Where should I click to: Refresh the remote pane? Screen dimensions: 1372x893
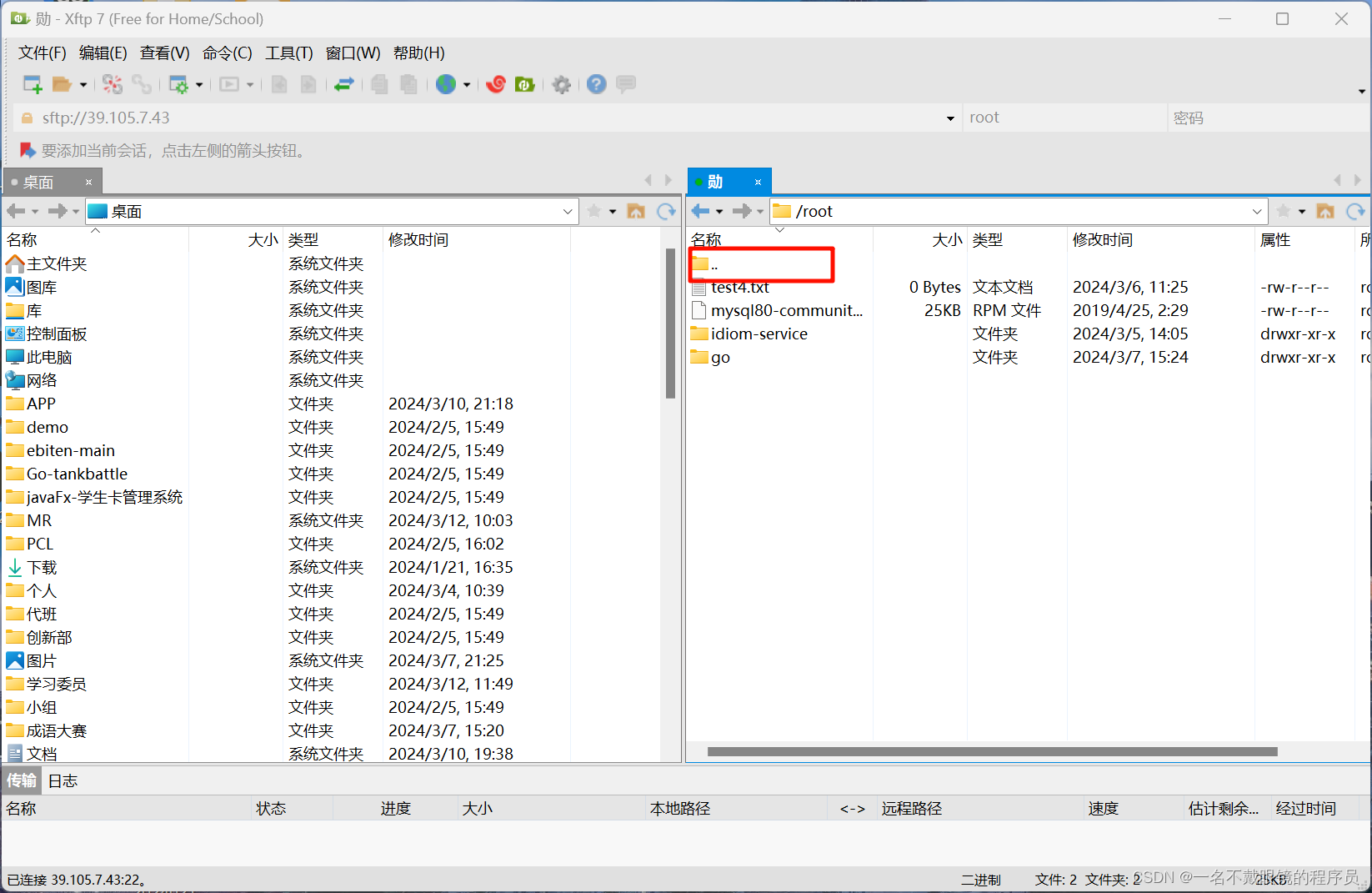1356,211
